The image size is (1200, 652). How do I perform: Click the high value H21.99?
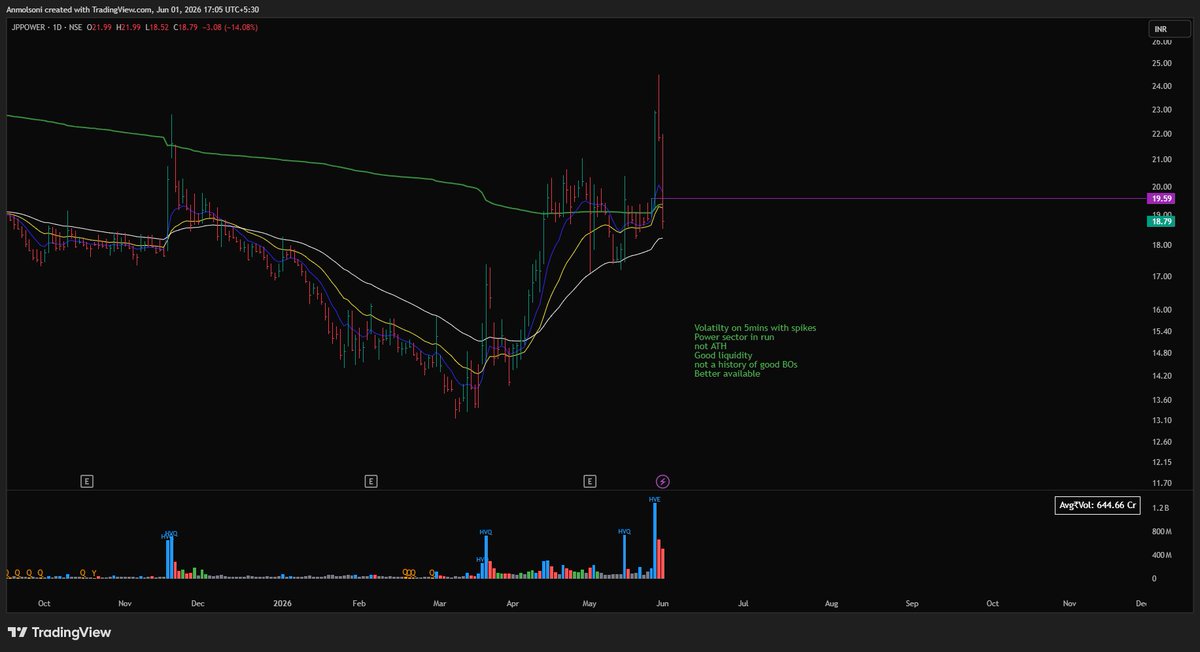(x=130, y=27)
